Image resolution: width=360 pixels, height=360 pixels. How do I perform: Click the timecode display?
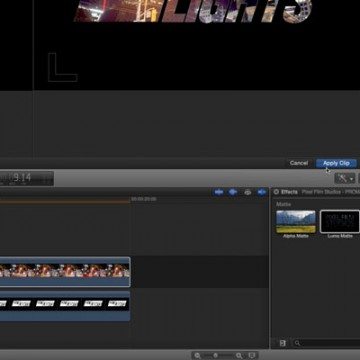pos(27,178)
